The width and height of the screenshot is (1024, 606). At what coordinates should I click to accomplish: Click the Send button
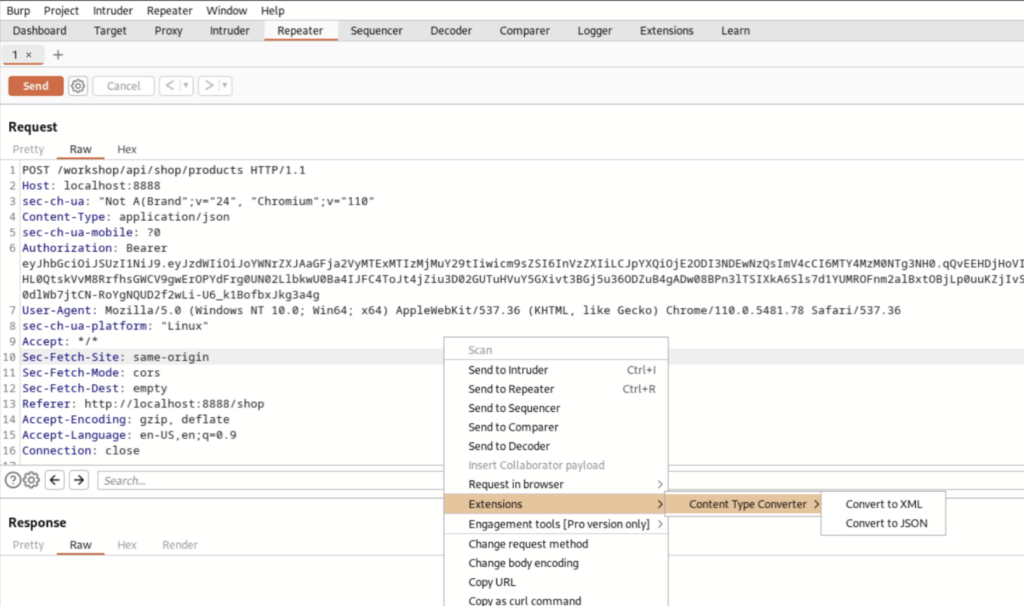click(35, 86)
